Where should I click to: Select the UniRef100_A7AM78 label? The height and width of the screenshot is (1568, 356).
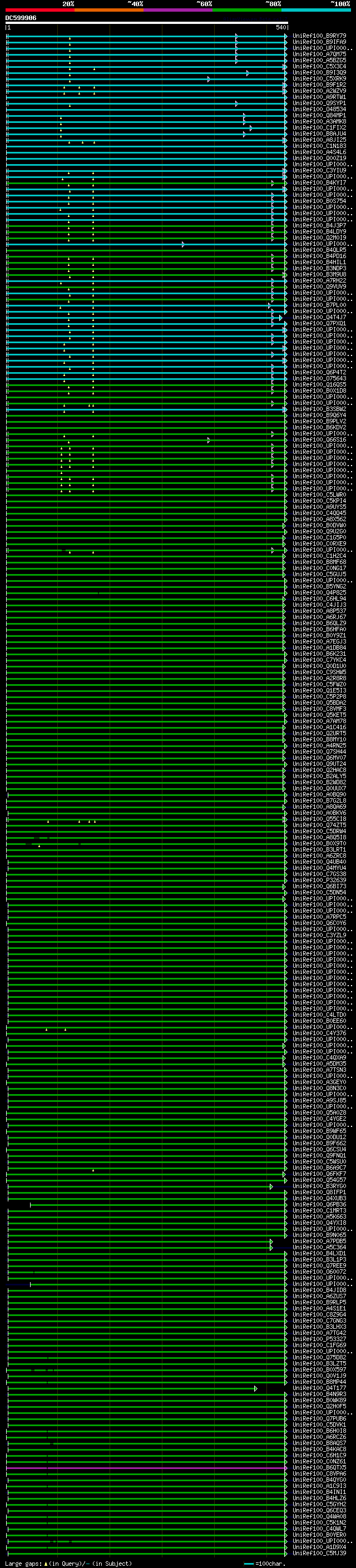[x=319, y=721]
